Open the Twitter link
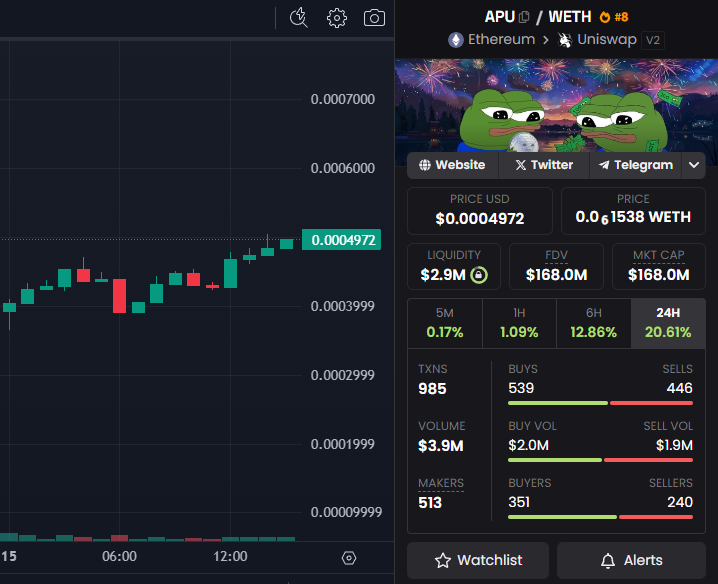Viewport: 718px width, 584px height. [544, 165]
